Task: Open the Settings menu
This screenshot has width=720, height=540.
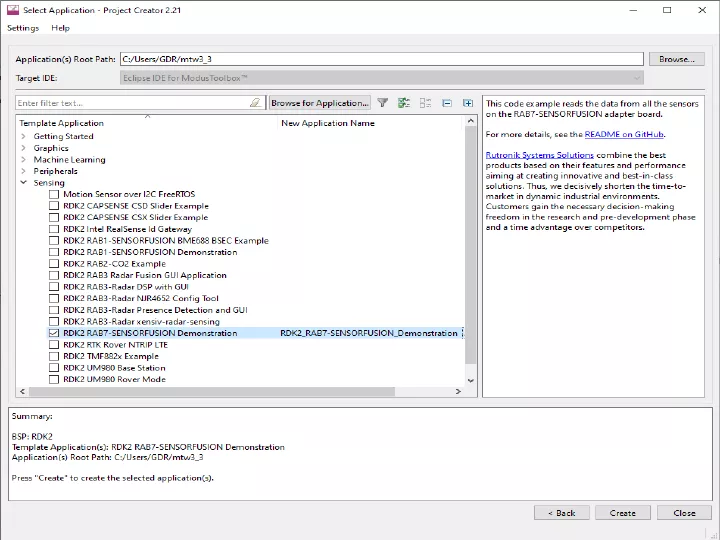Action: pyautogui.click(x=23, y=28)
